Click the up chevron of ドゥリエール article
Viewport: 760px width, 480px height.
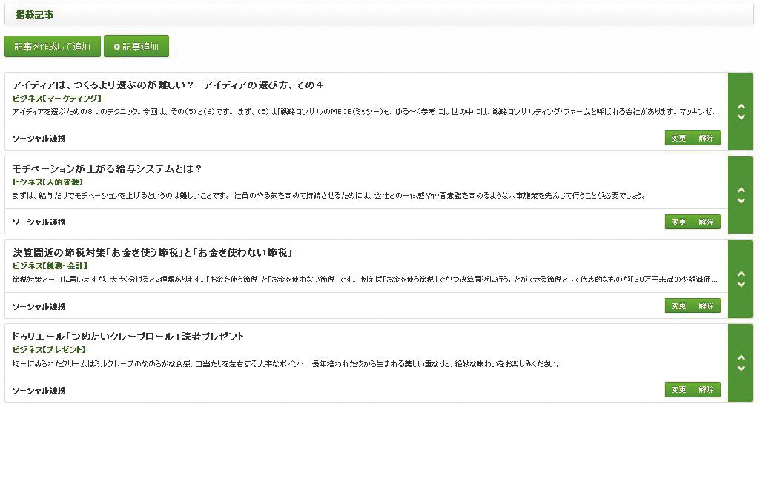click(741, 358)
